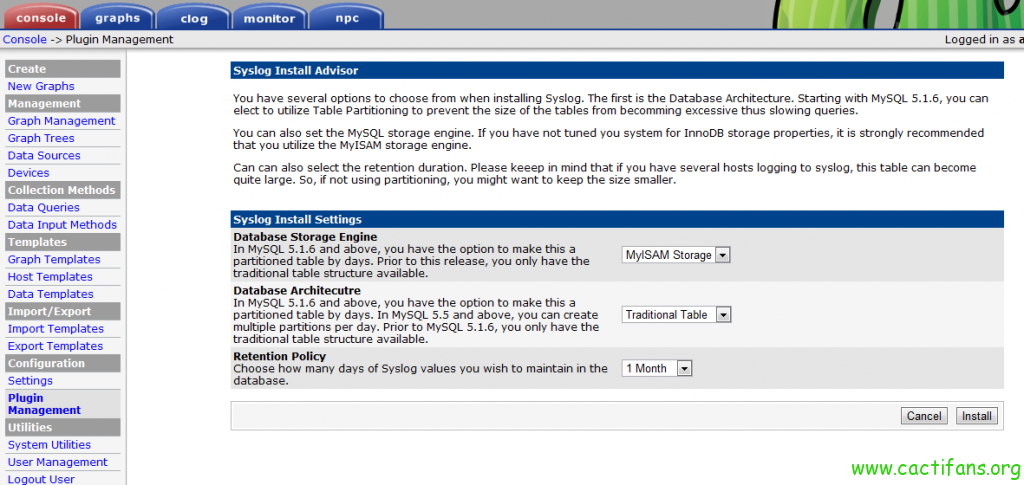Click the Syslog Install Settings header

point(616,219)
